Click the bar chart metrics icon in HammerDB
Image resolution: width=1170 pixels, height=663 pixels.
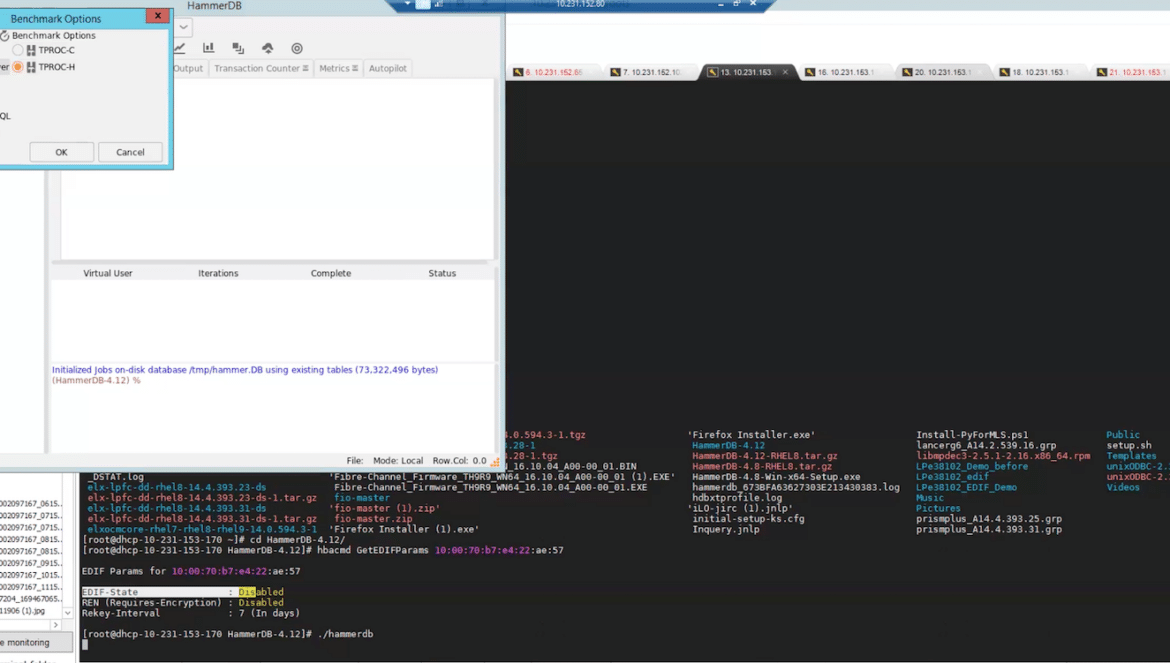tap(208, 48)
